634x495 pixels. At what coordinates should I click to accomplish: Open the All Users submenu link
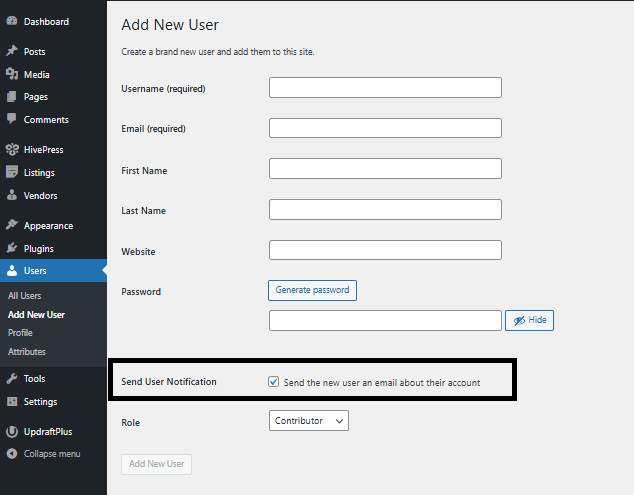tap(25, 296)
